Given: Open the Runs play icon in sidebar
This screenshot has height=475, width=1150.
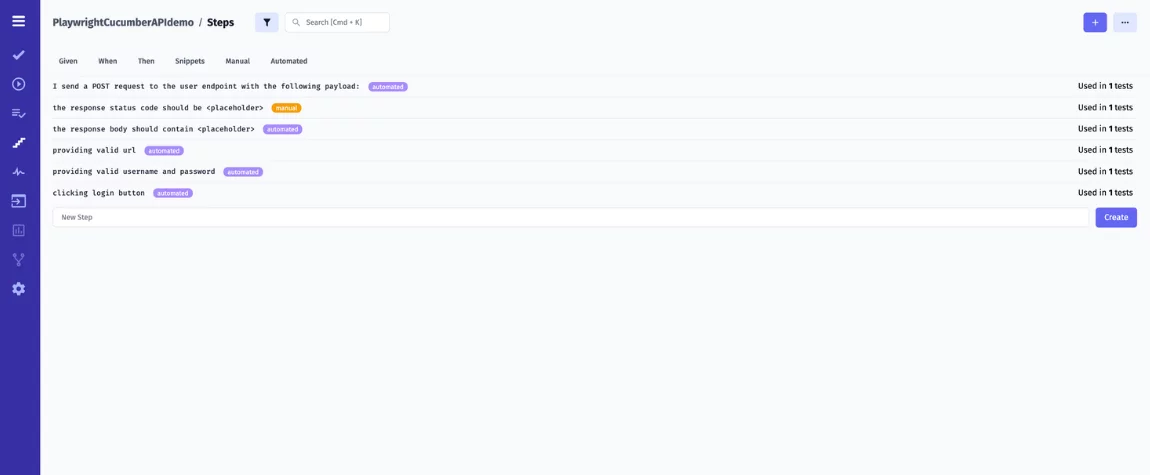Looking at the screenshot, I should click(18, 84).
